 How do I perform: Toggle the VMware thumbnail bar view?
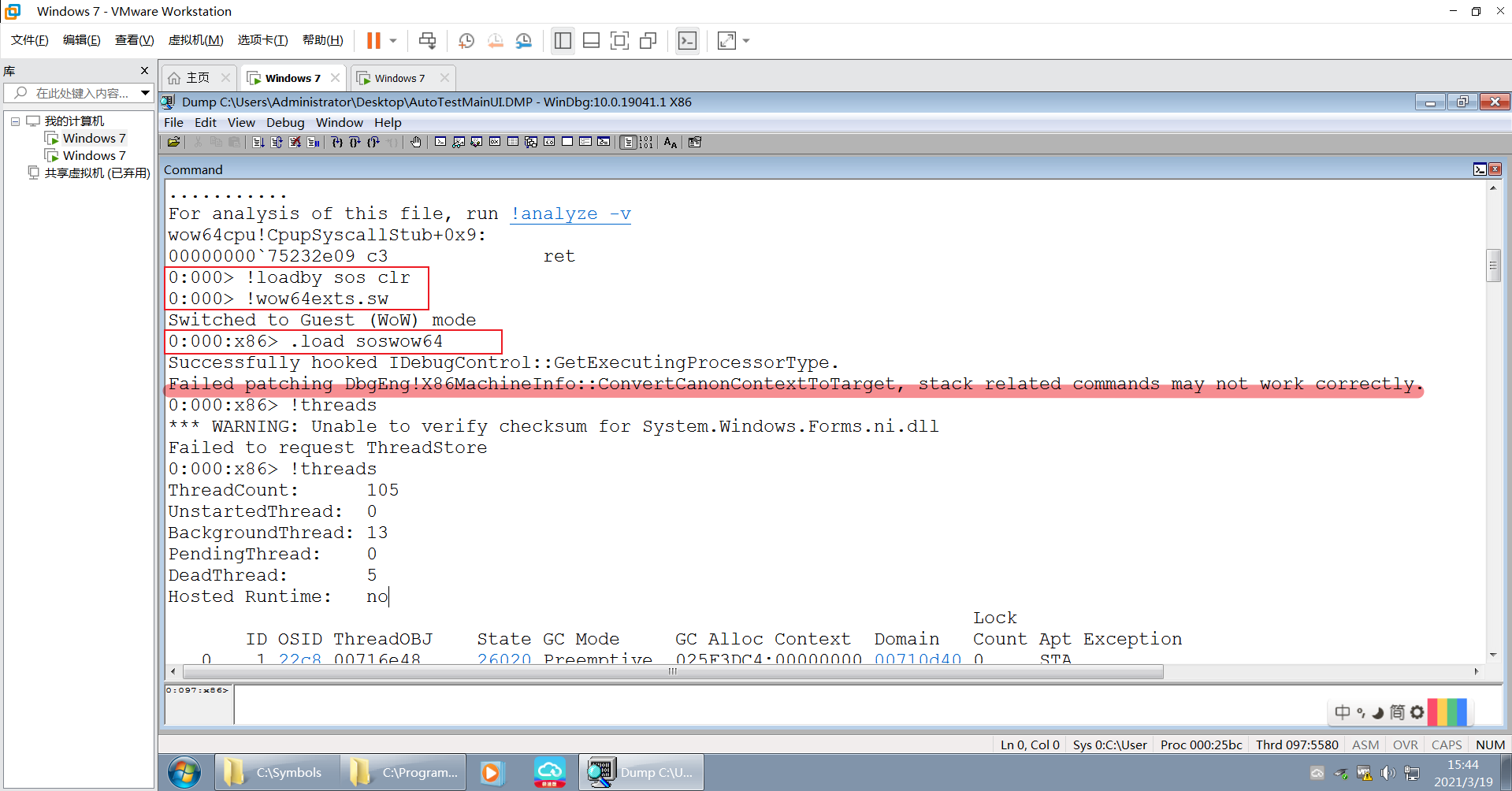(591, 41)
